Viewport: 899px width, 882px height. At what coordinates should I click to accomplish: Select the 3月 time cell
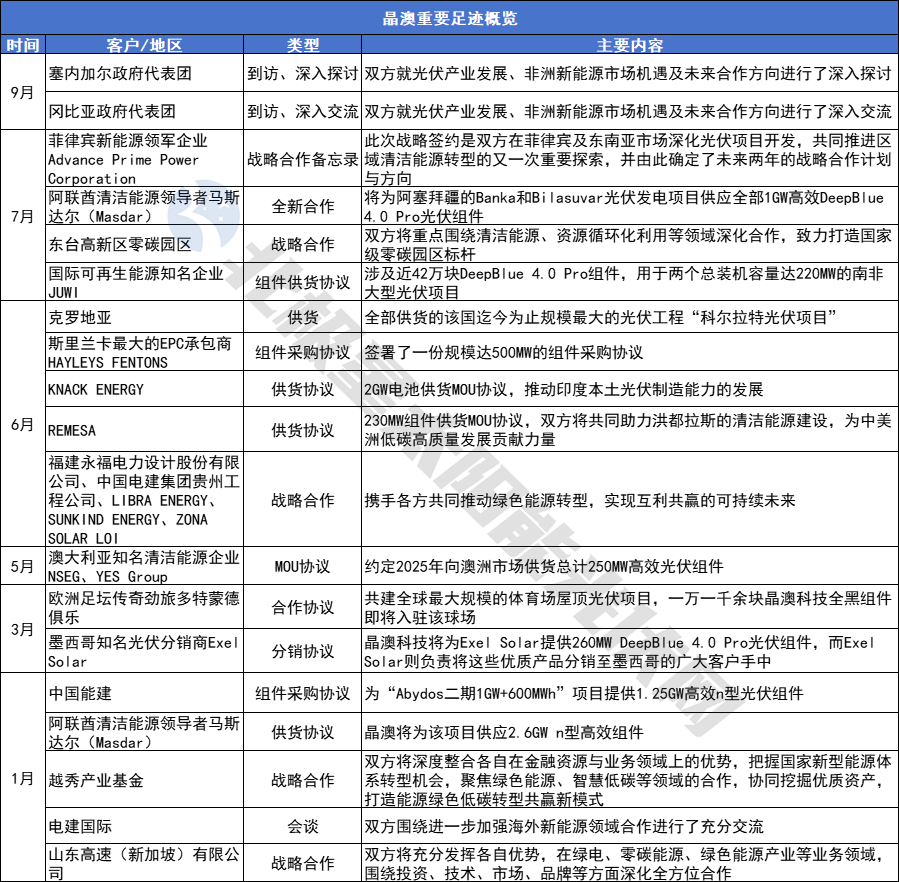click(23, 629)
